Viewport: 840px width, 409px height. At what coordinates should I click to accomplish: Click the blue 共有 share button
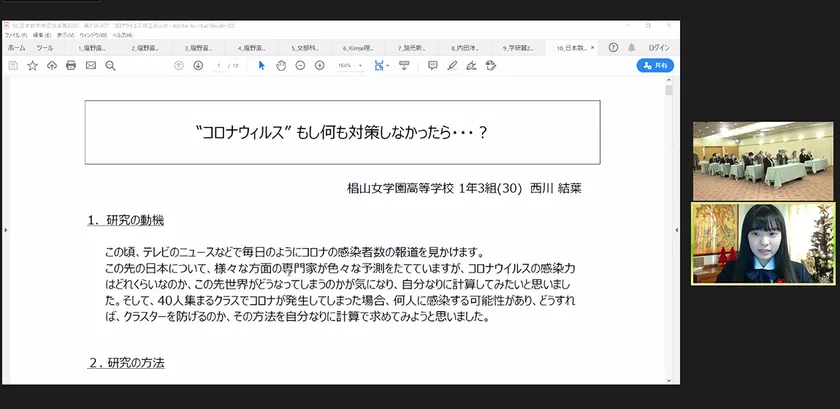pos(655,65)
